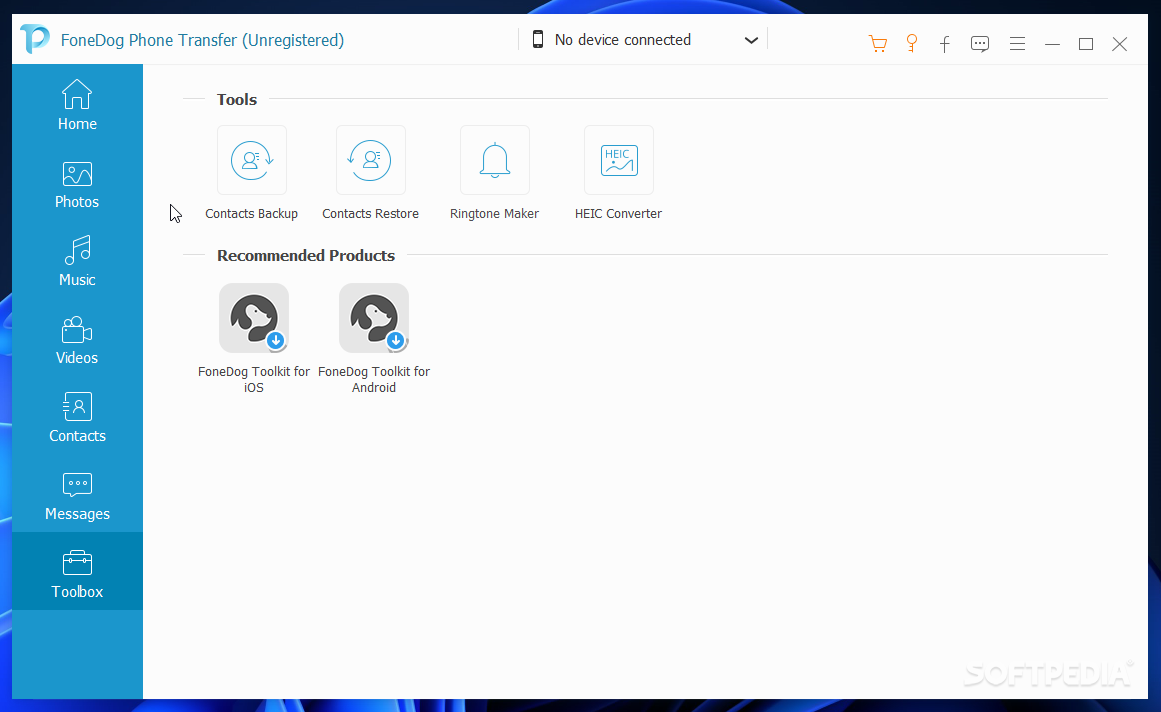
Task: Maximize the FoneDog window
Action: coord(1086,44)
